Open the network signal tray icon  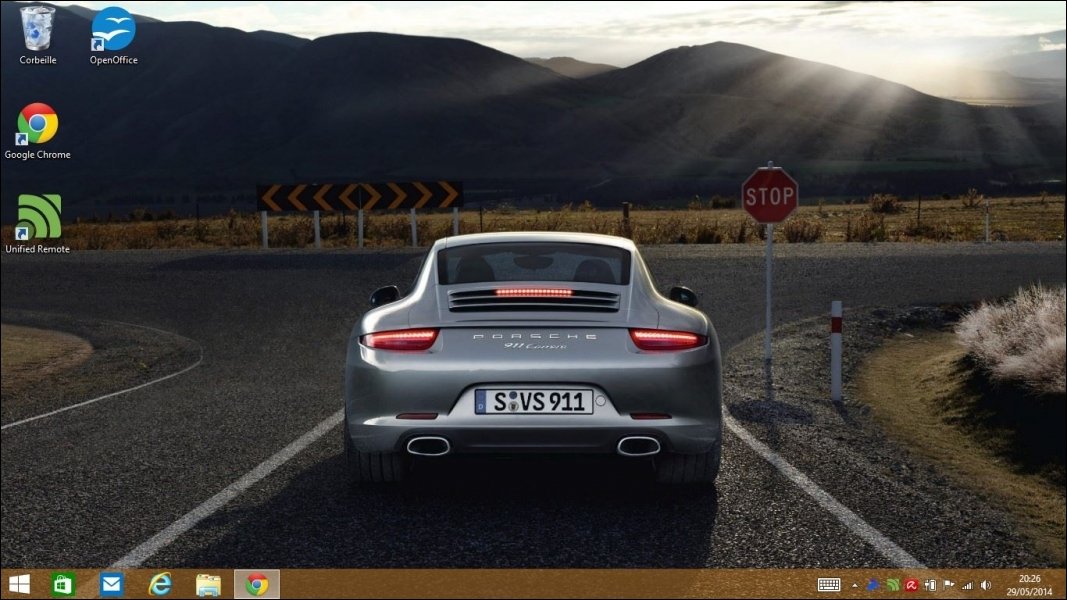967,585
